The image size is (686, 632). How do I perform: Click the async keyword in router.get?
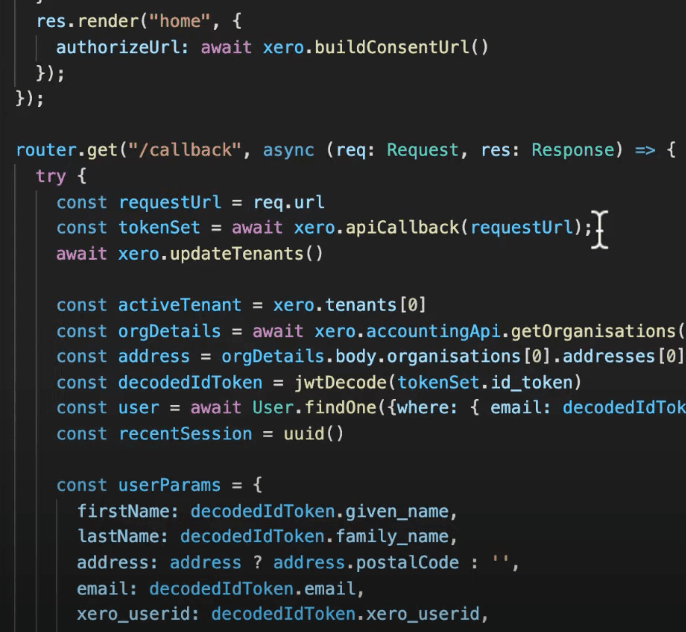click(288, 150)
